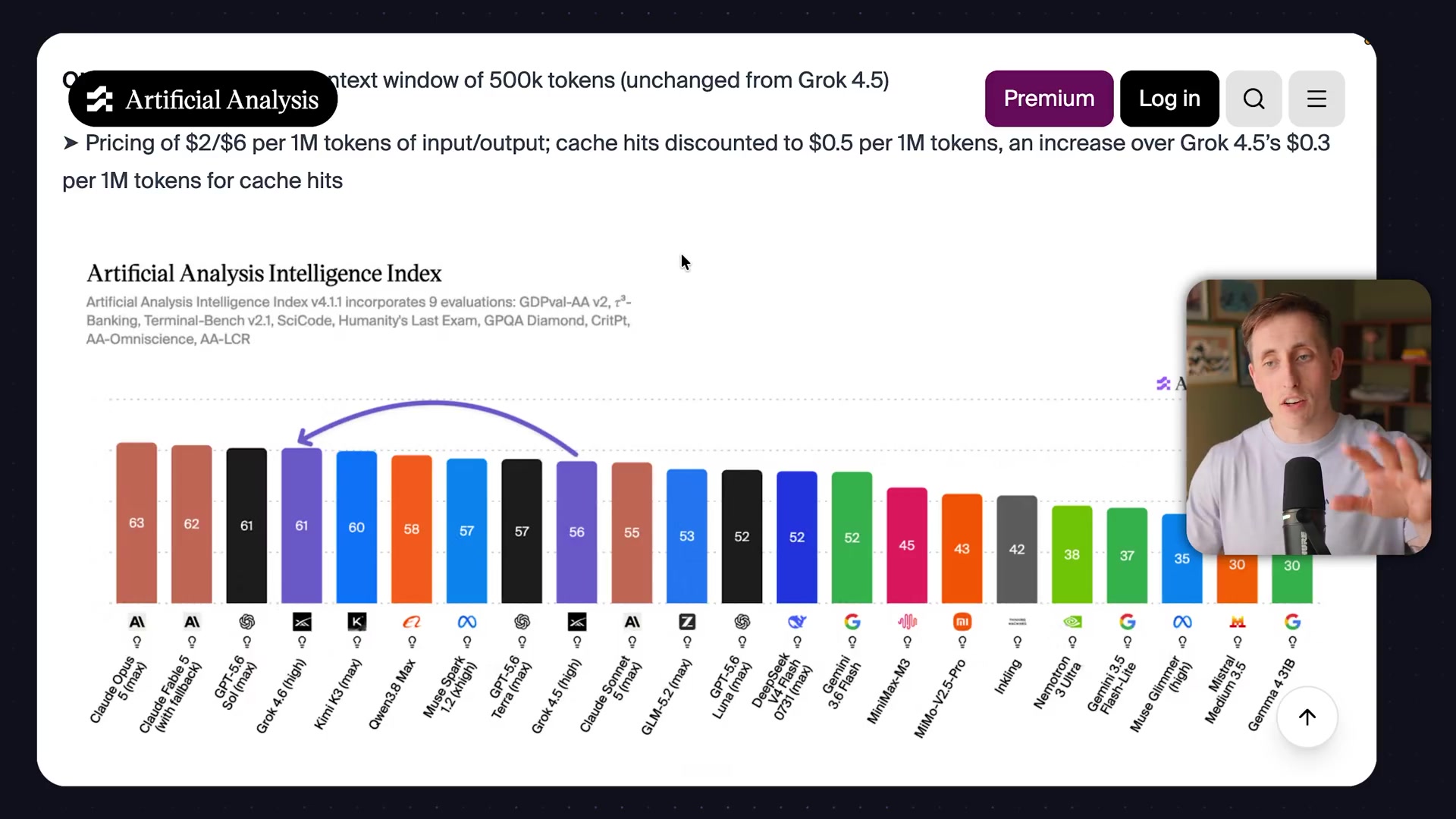Click the purple Grok 4.5 bar showing 56
This screenshot has height=819, width=1456.
[577, 532]
